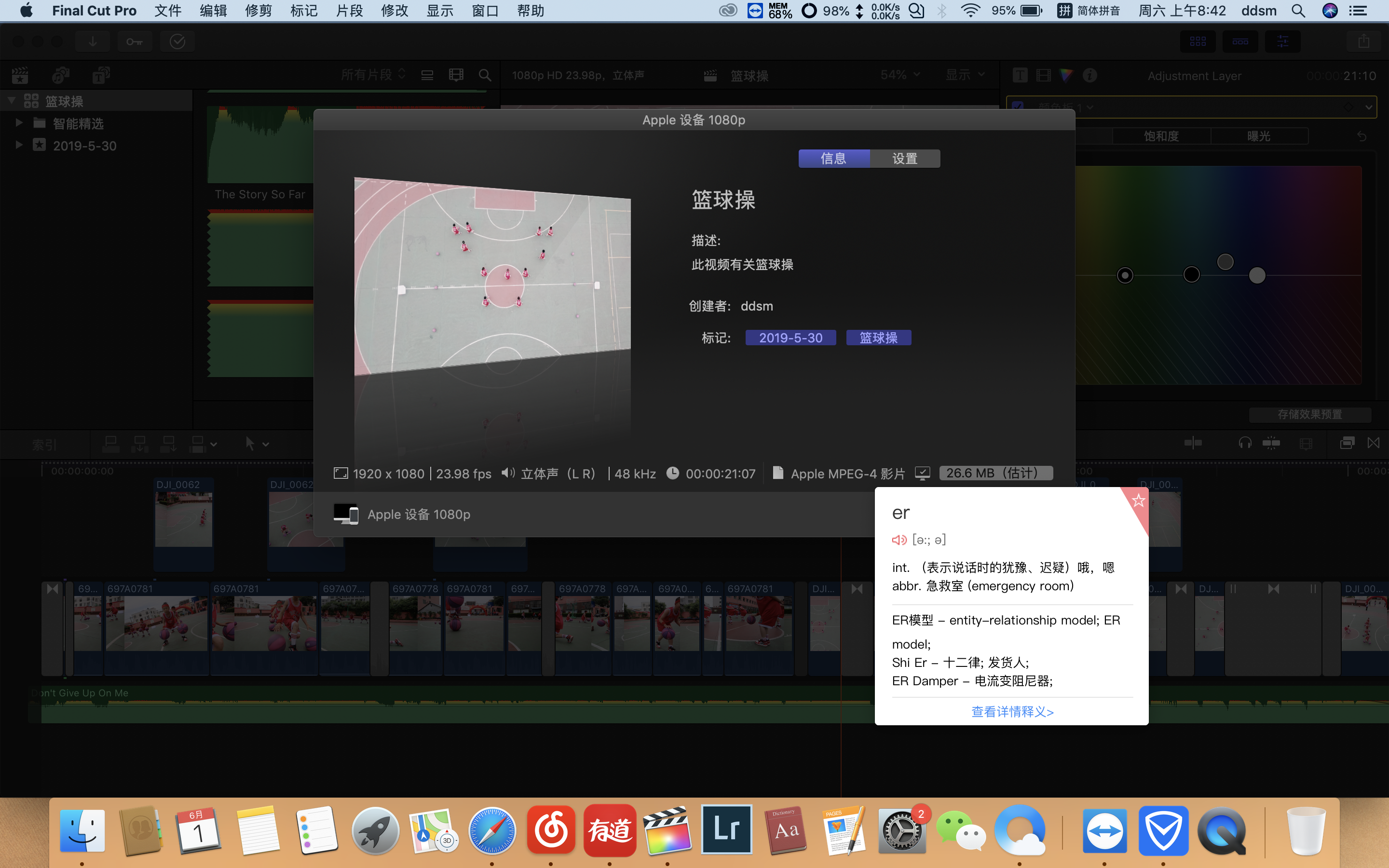Screen dimensions: 1389x868
Task: Star the dictionary word er
Action: pos(1138,501)
